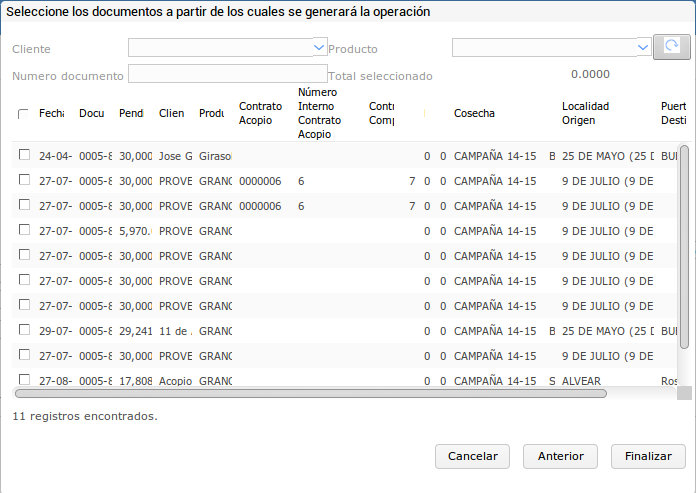Go back with the Anterior button
The height and width of the screenshot is (493, 696).
560,456
